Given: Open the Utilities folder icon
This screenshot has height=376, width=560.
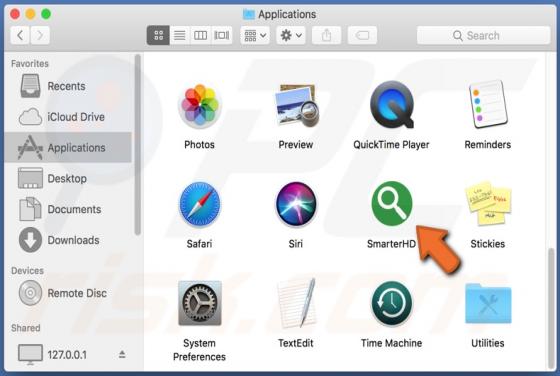Looking at the screenshot, I should tap(488, 304).
